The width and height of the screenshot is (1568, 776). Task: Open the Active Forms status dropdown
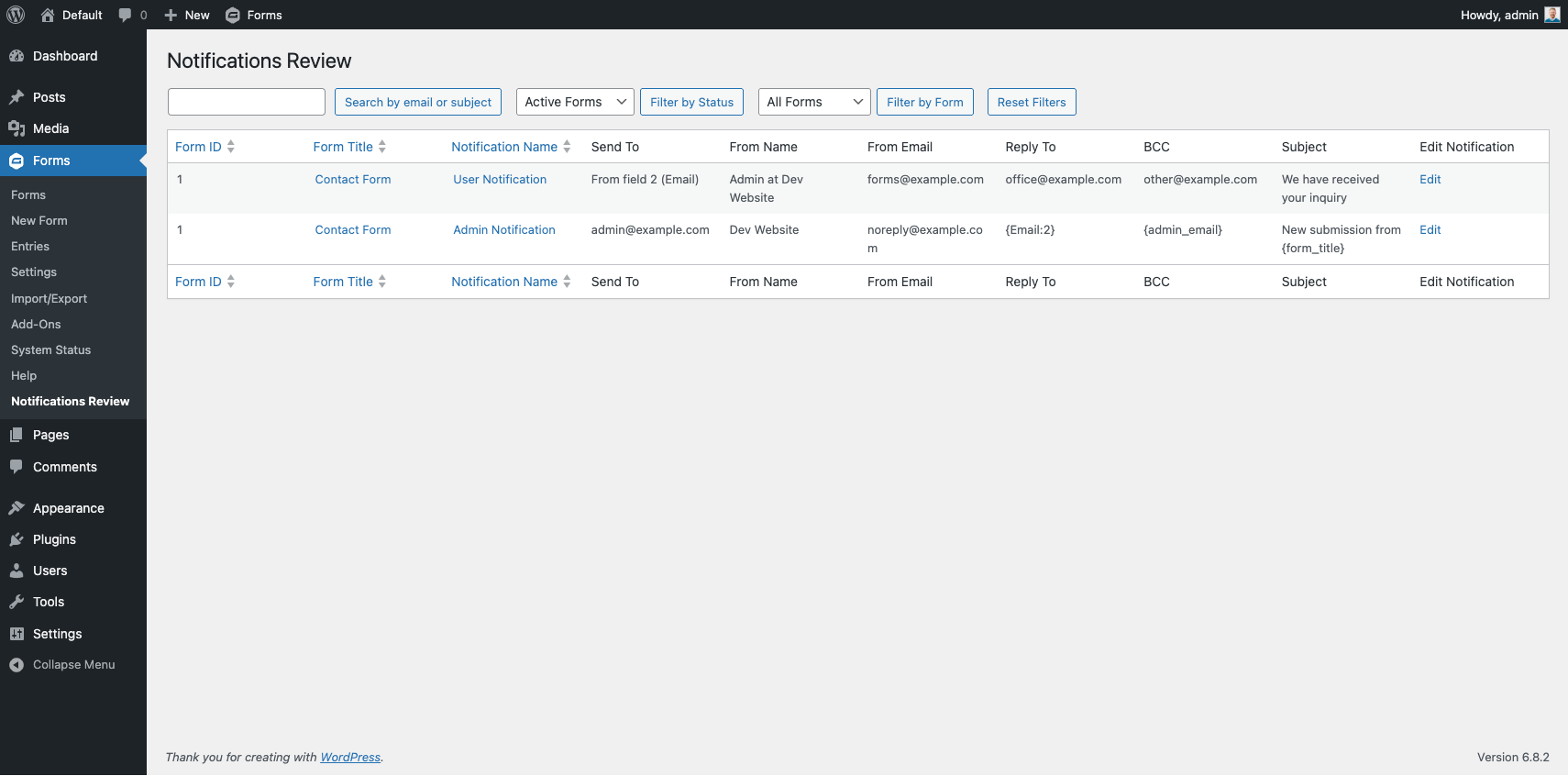tap(575, 102)
